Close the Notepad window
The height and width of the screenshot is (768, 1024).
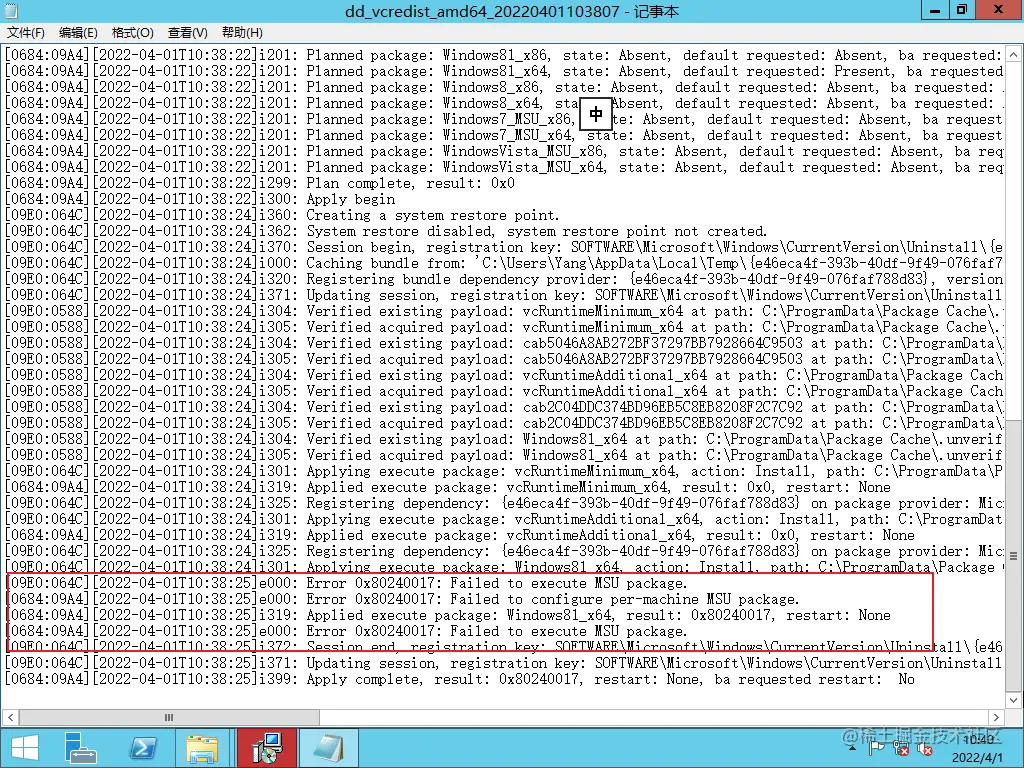(999, 10)
